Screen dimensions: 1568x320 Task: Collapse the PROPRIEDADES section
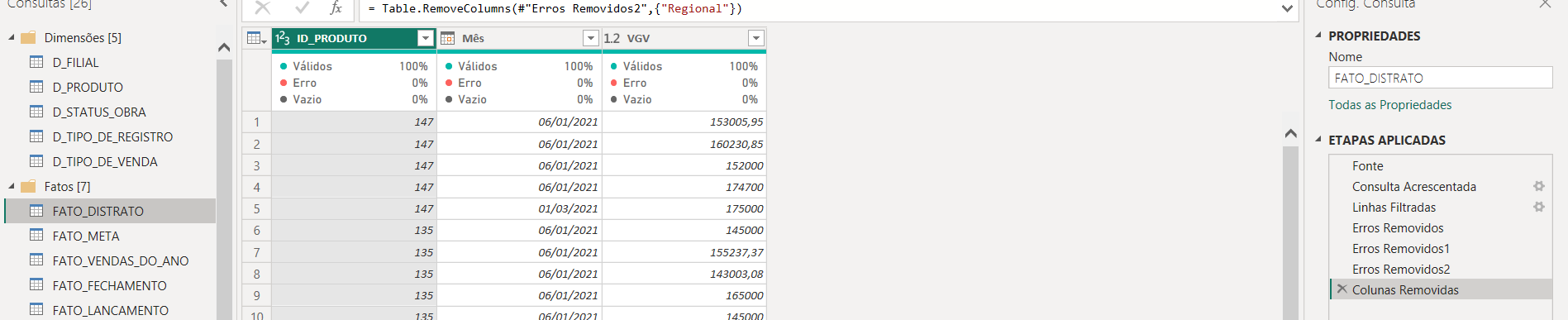[x=1318, y=36]
